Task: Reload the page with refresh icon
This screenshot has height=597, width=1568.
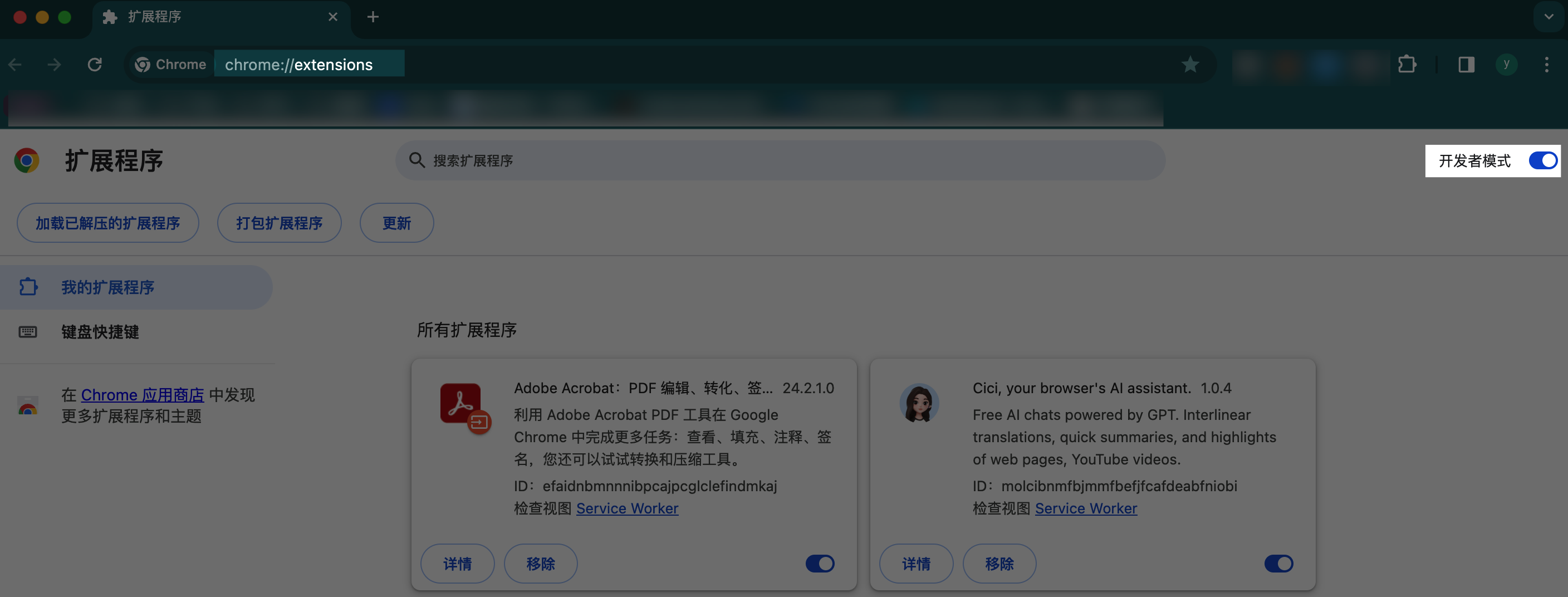Action: 94,65
